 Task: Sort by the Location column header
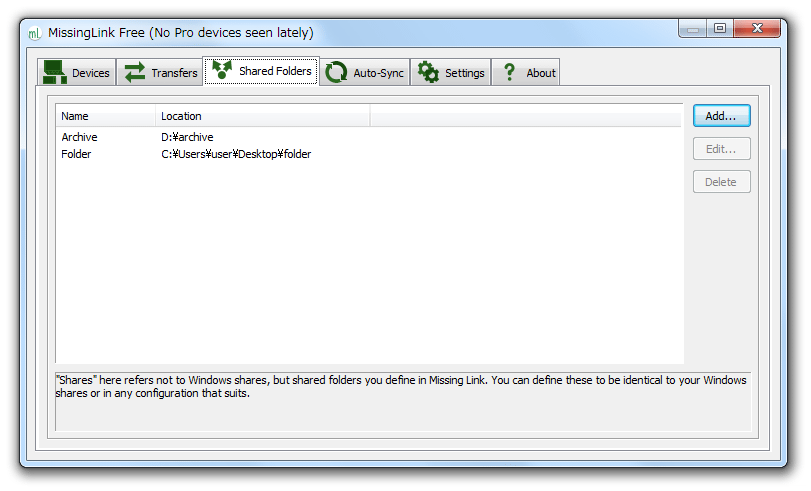coord(263,116)
